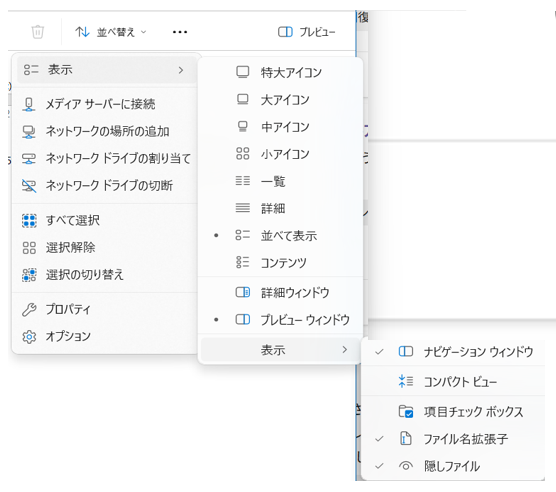556x492 pixels.
Task: Click the navigation pane icon
Action: 406,351
